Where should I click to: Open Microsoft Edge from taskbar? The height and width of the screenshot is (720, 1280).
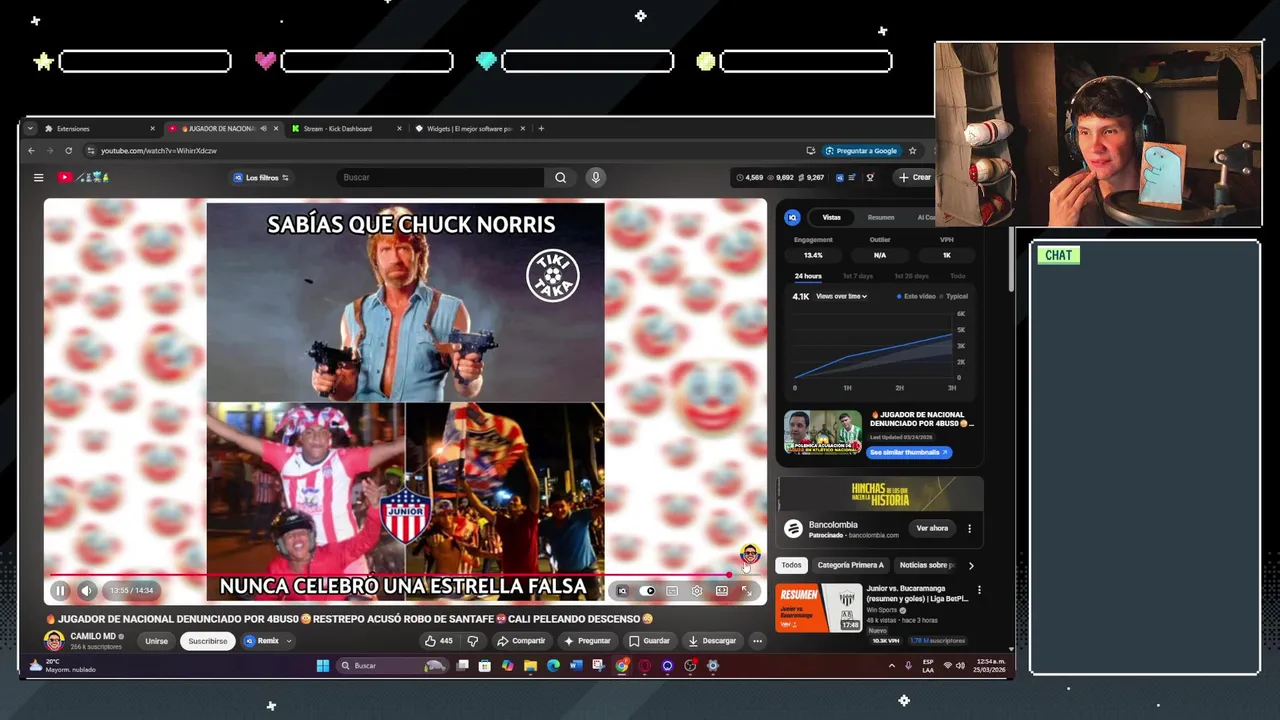click(x=553, y=666)
